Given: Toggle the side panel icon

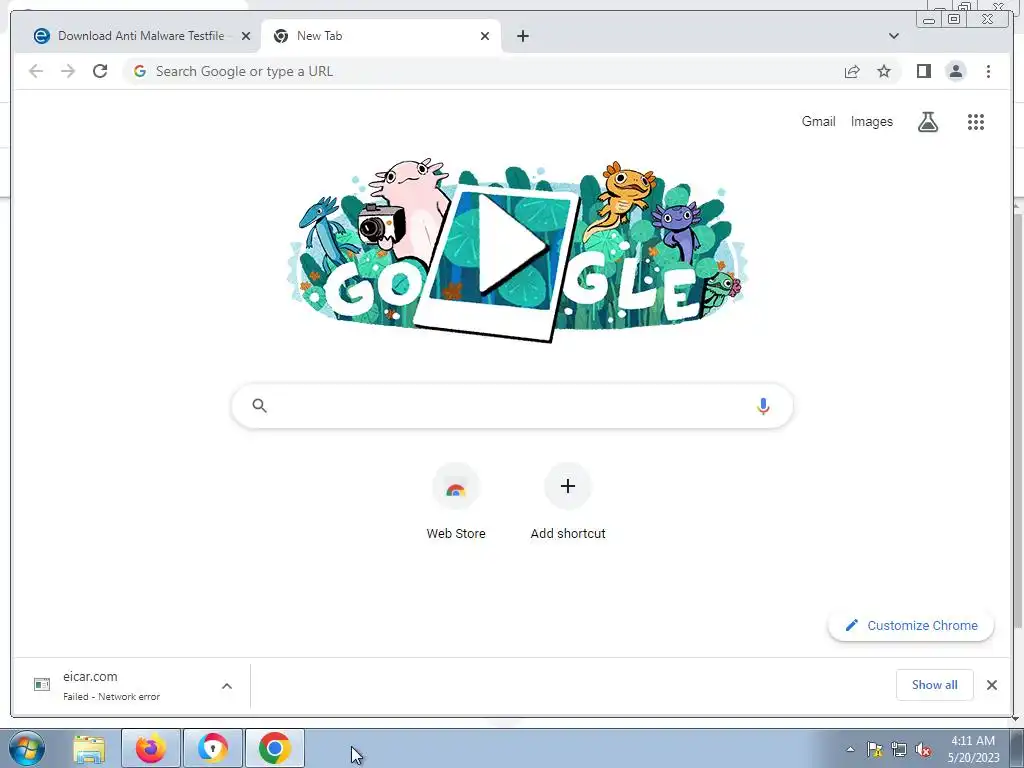Looking at the screenshot, I should tap(923, 71).
